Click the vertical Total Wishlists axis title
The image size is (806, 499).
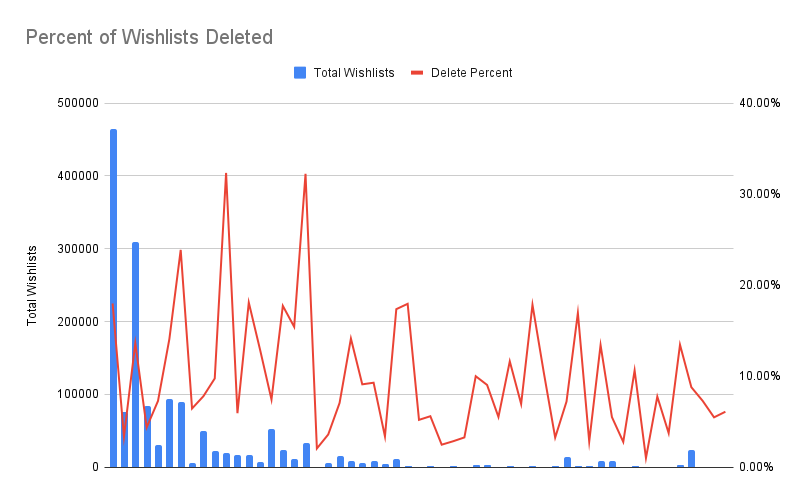(x=32, y=285)
